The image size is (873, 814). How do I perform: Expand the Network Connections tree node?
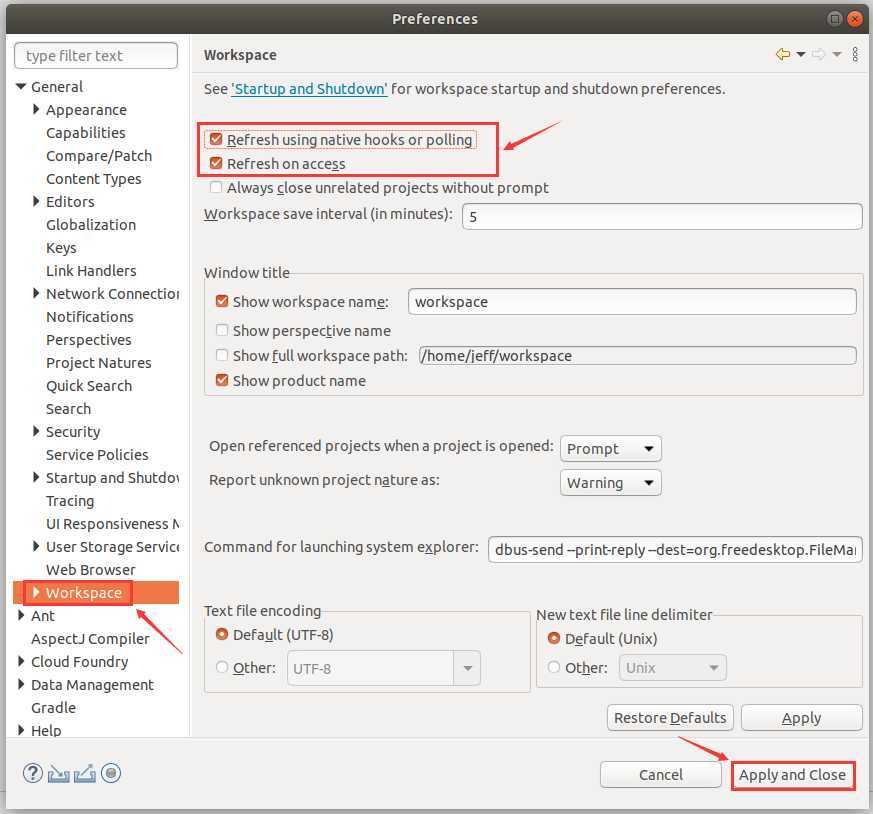36,293
